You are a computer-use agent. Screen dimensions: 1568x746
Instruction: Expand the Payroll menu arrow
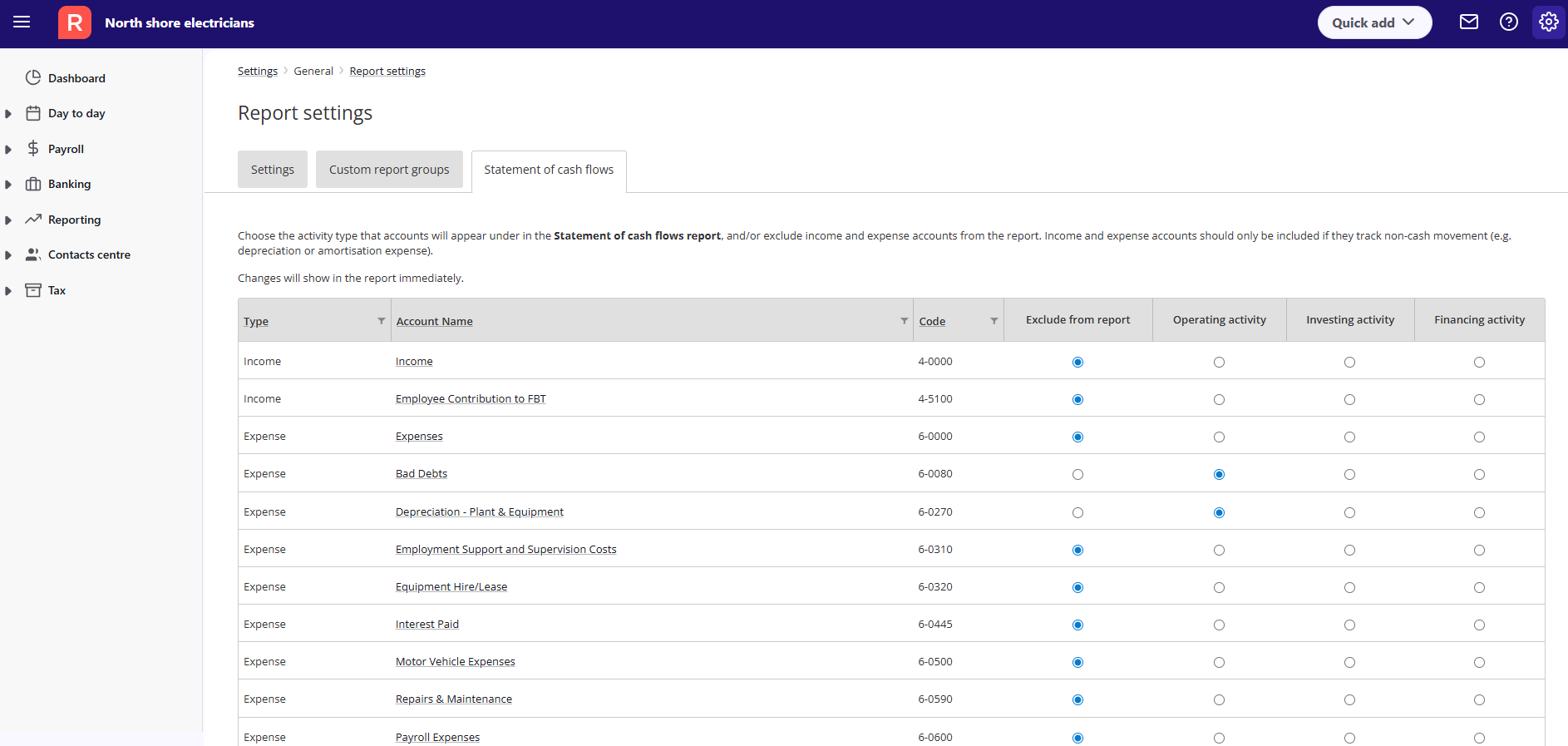pyautogui.click(x=8, y=150)
